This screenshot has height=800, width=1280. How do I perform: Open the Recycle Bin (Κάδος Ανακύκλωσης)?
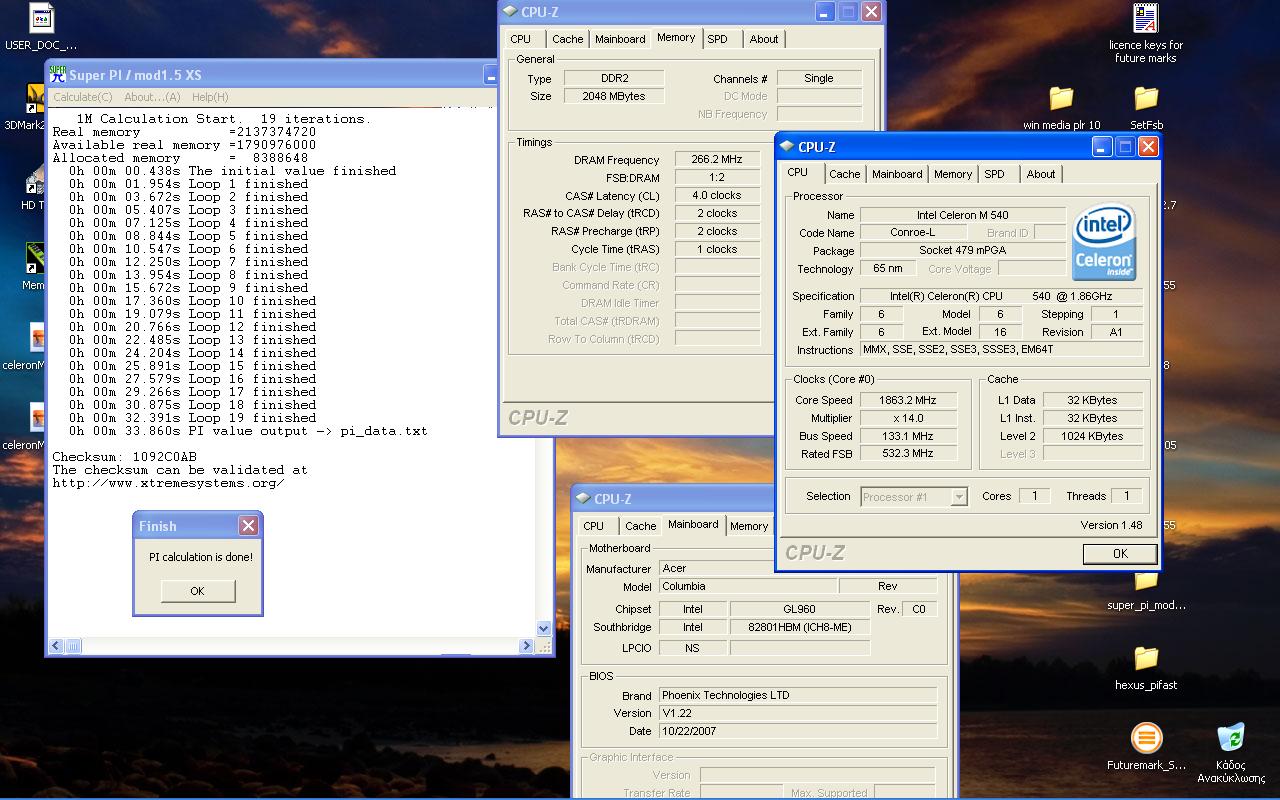(x=1231, y=738)
